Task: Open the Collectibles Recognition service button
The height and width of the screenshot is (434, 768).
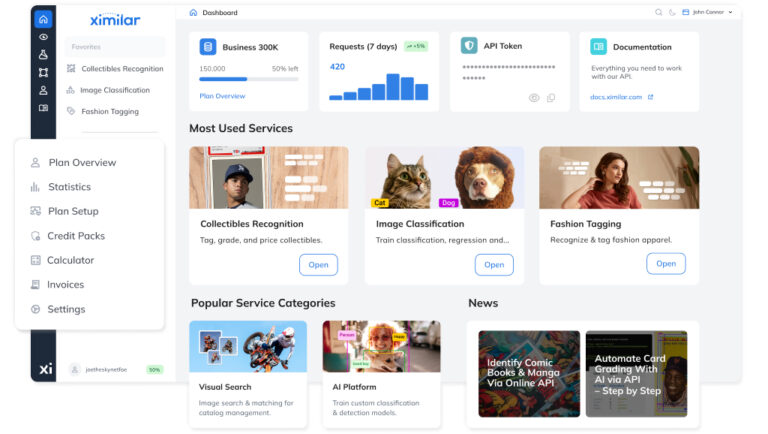Action: (x=318, y=265)
